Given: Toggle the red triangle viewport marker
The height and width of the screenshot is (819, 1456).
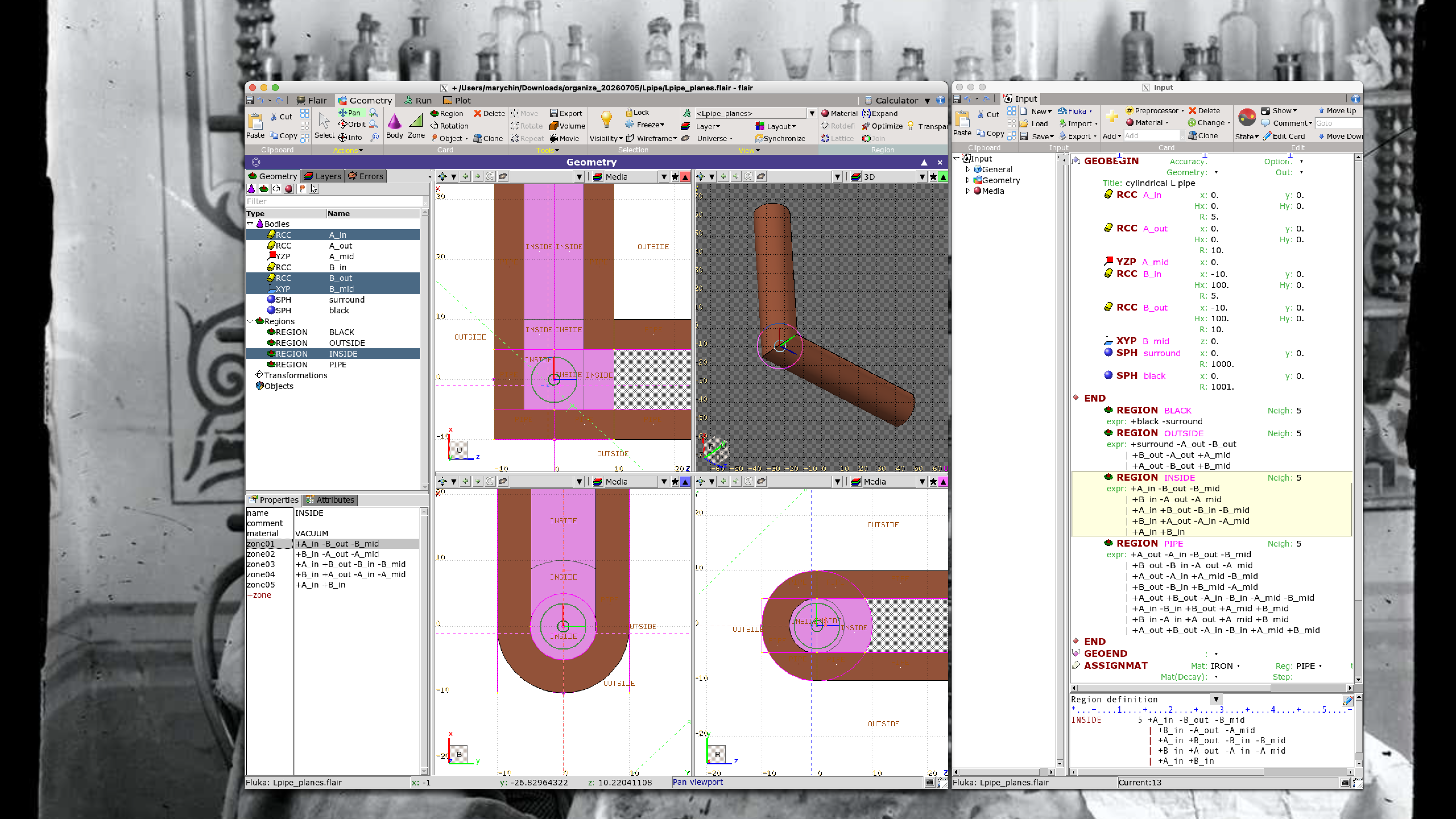Looking at the screenshot, I should (x=685, y=177).
